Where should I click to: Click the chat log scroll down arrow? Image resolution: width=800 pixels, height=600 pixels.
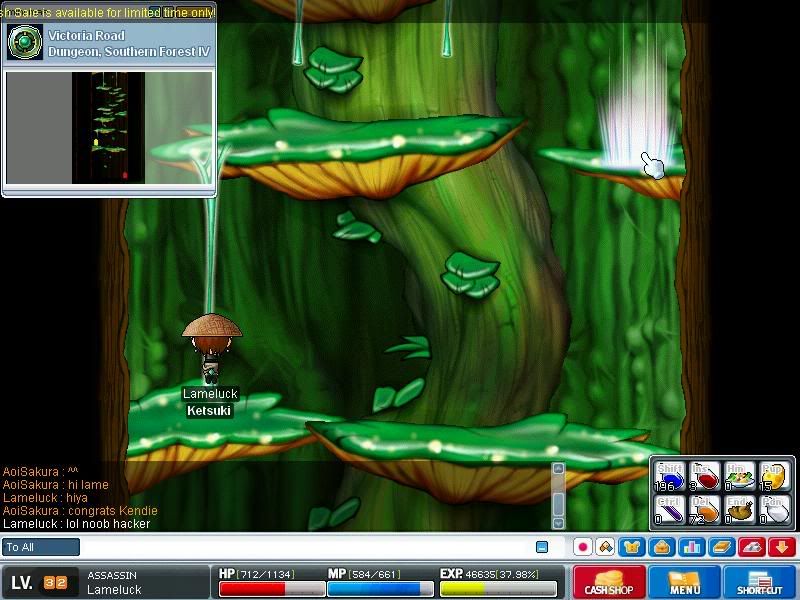559,523
